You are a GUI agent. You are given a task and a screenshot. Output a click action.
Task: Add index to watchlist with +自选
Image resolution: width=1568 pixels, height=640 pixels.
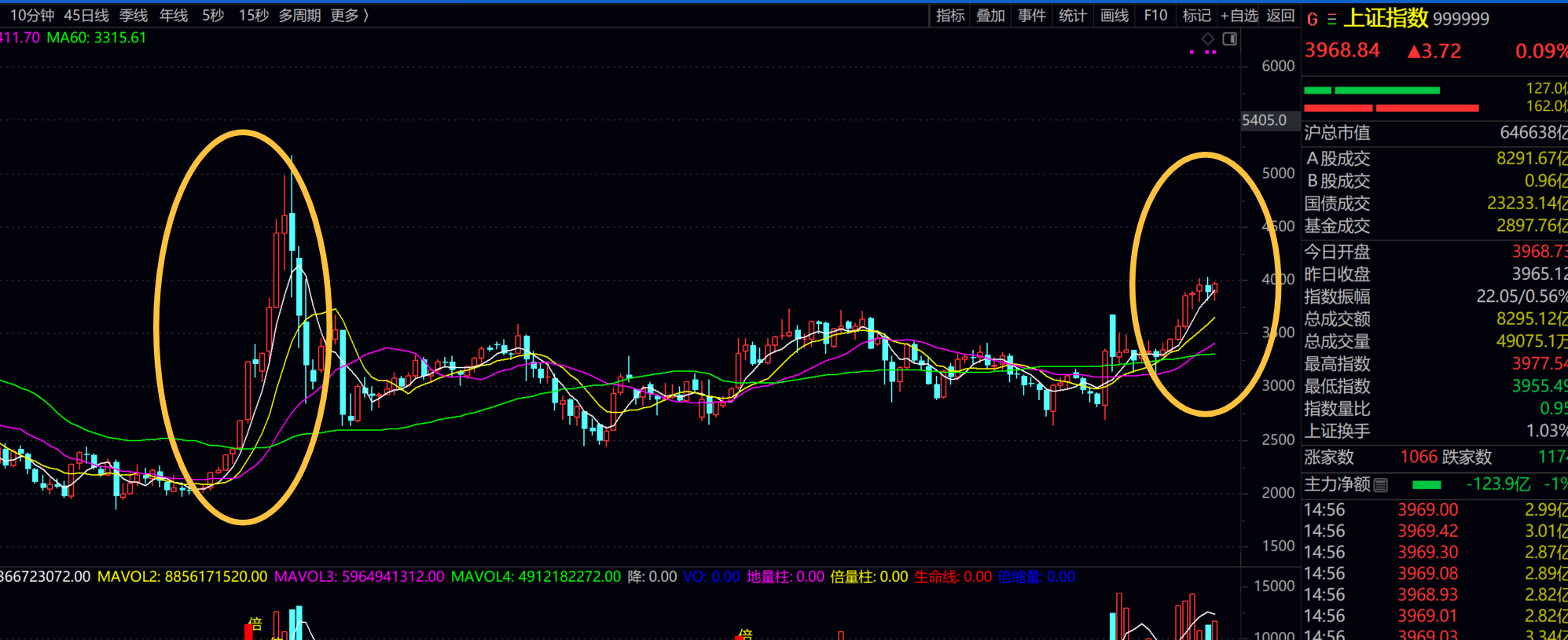(1239, 16)
